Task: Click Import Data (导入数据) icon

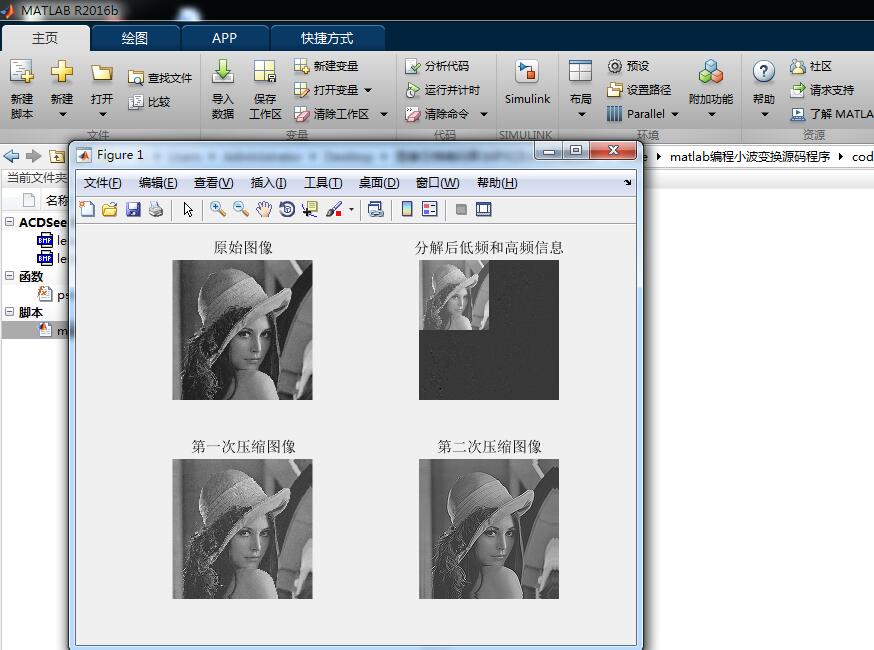Action: click(x=222, y=72)
